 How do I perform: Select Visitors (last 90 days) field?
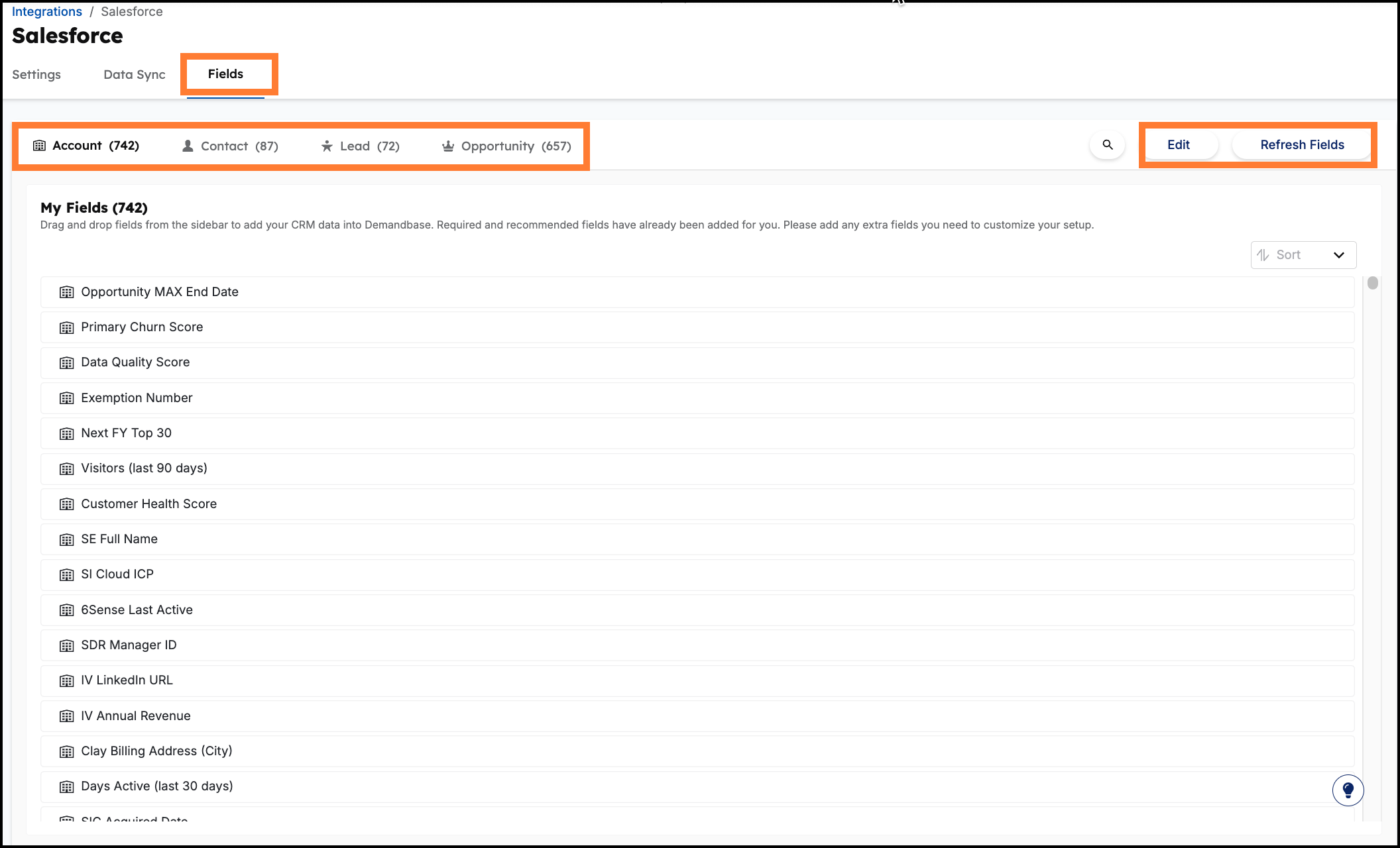(x=697, y=468)
